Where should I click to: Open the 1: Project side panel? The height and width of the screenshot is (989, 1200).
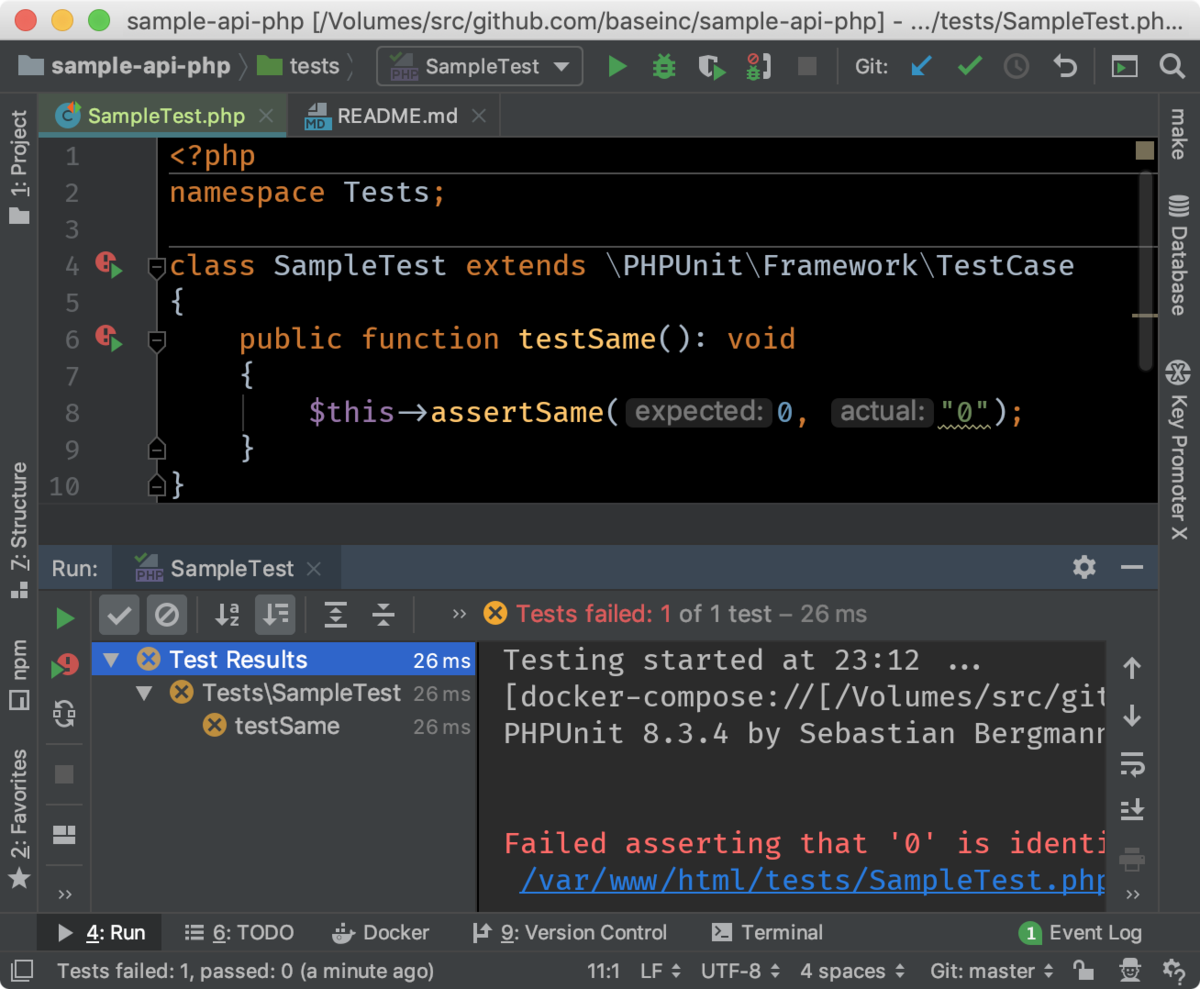tap(18, 168)
